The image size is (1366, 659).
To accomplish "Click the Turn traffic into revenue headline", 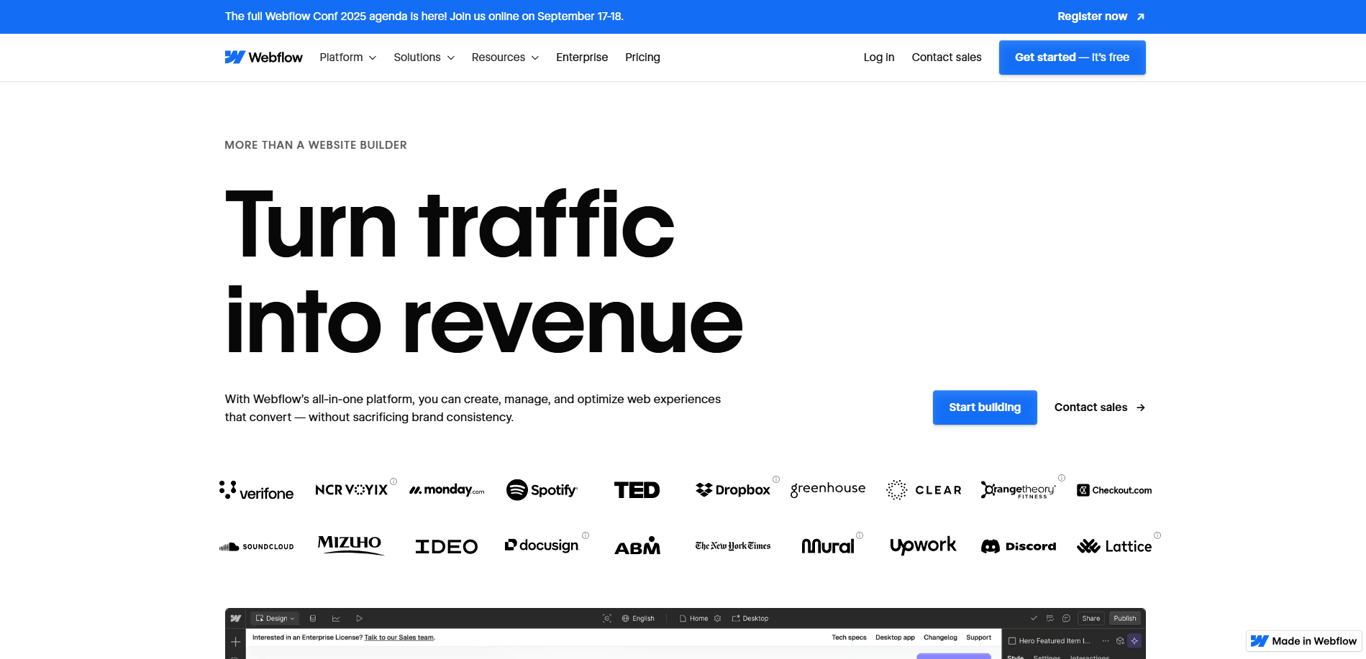I will (x=484, y=272).
